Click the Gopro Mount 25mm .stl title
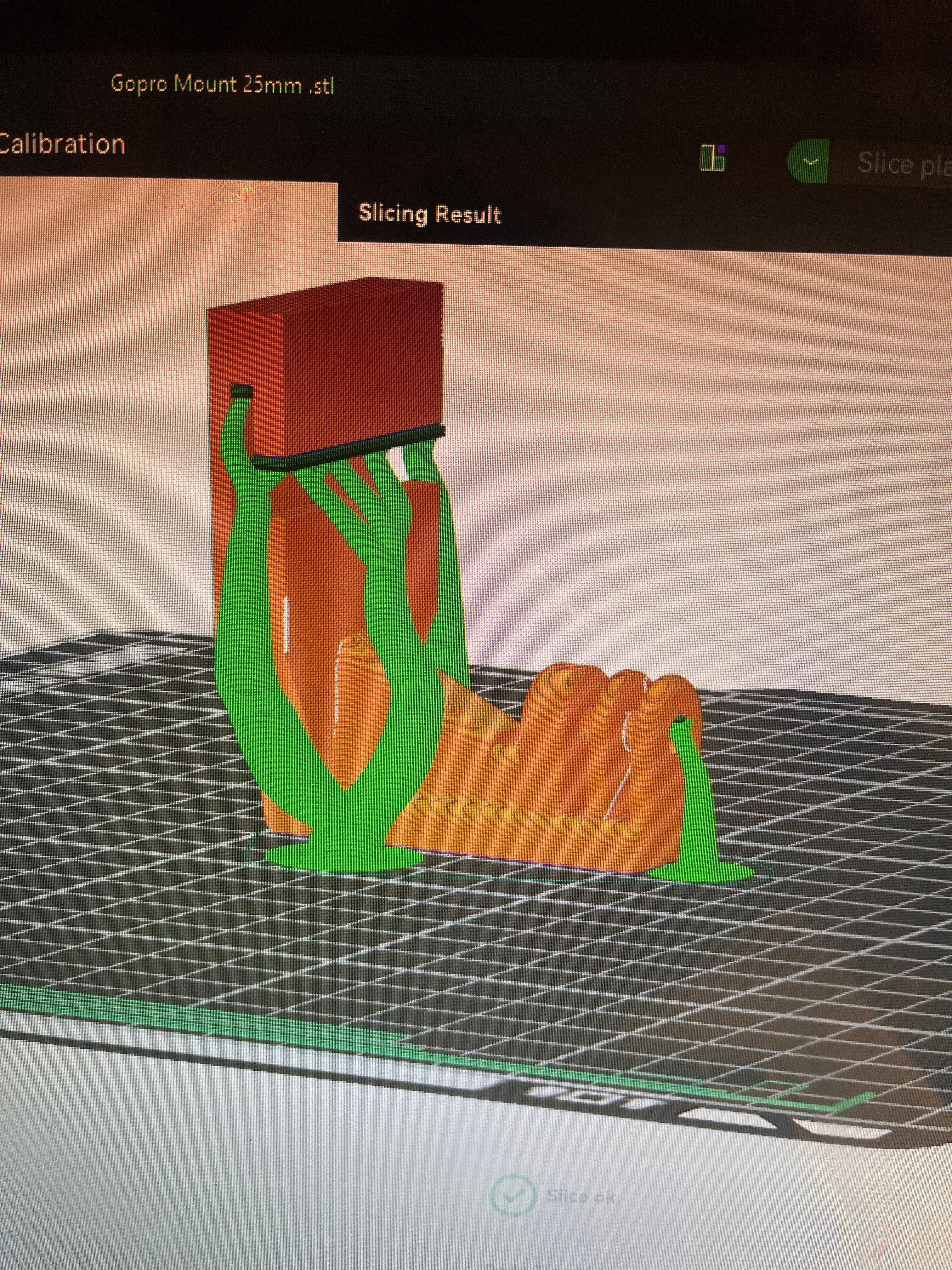 click(222, 84)
